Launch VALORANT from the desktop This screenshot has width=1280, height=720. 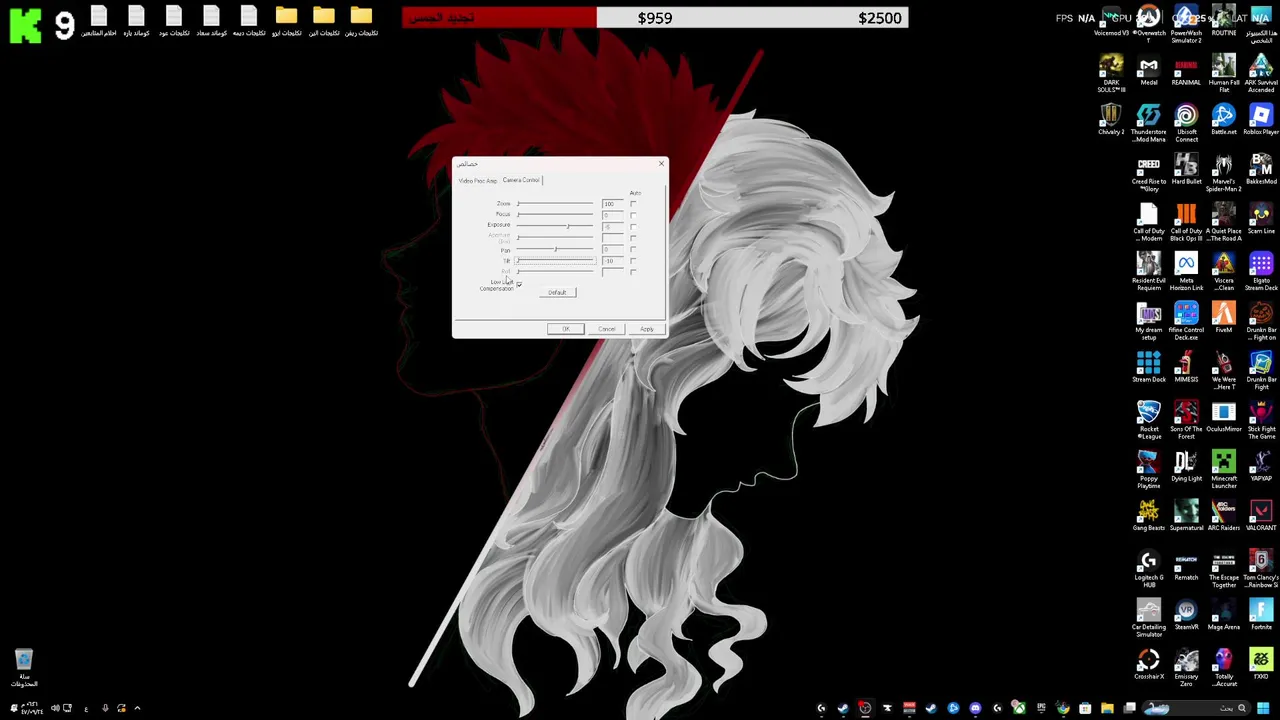pos(1260,516)
